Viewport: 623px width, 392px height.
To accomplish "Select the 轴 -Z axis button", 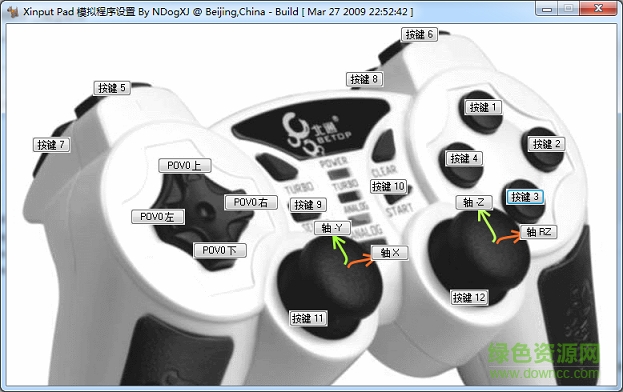I will coord(474,203).
